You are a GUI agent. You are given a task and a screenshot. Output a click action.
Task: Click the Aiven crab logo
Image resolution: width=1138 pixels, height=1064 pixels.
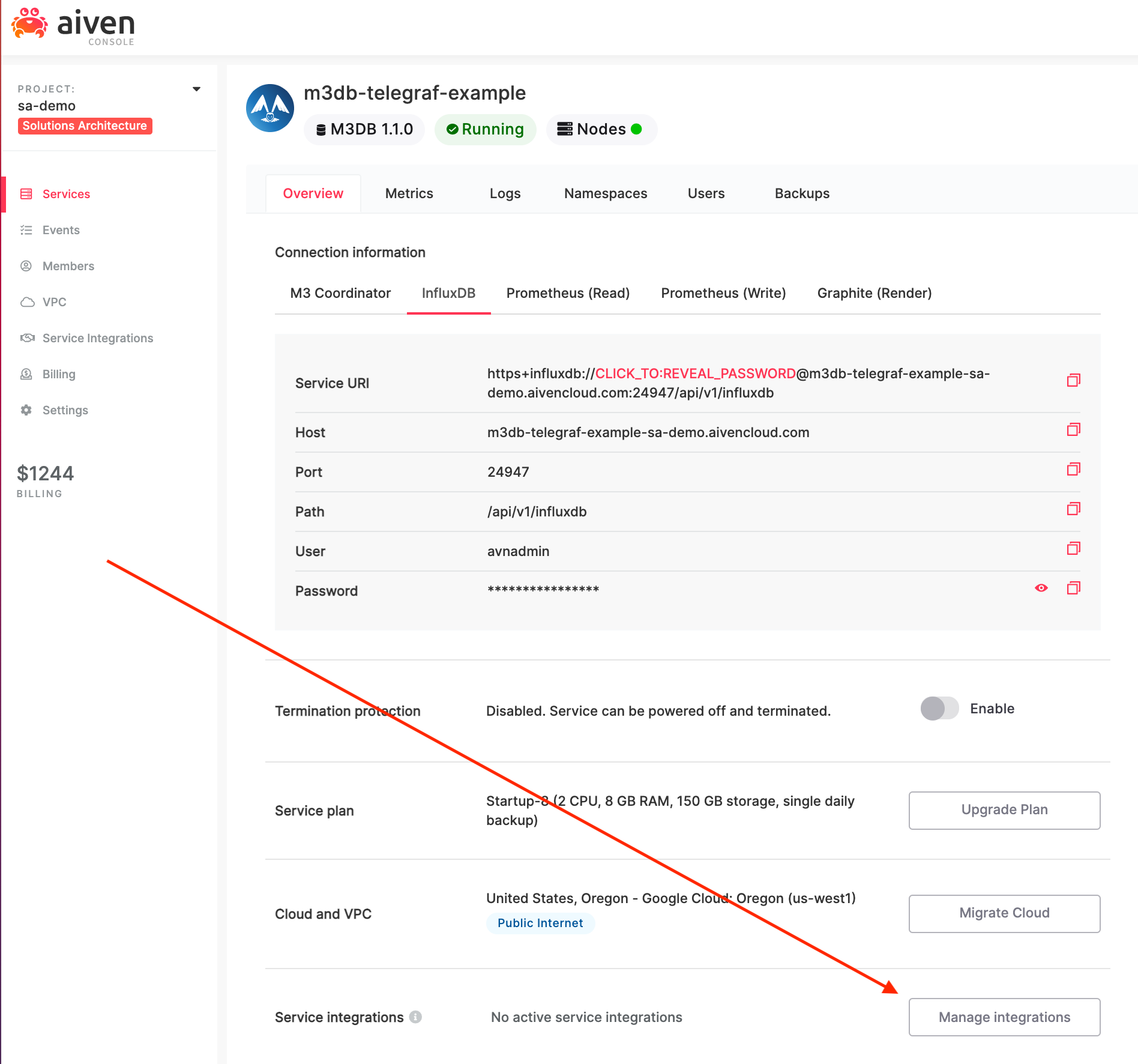(29, 24)
